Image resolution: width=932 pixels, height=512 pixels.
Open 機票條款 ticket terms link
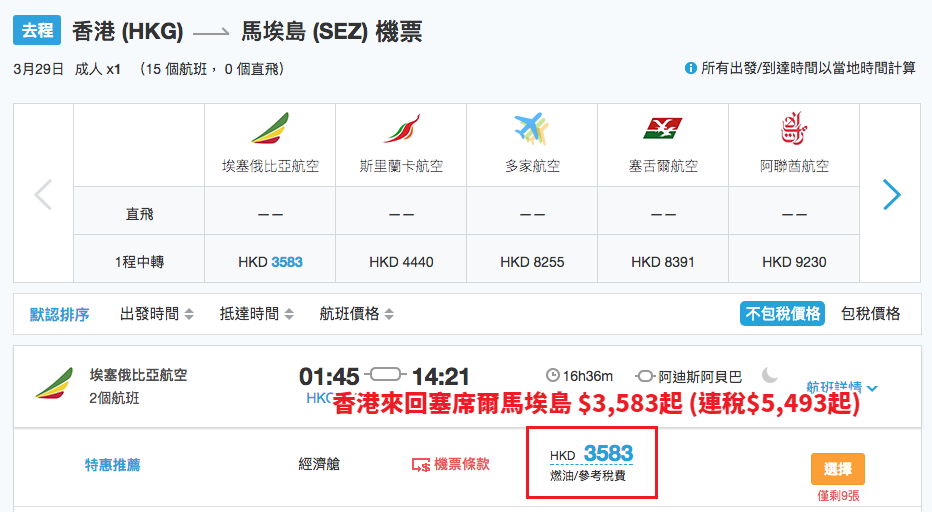(462, 464)
